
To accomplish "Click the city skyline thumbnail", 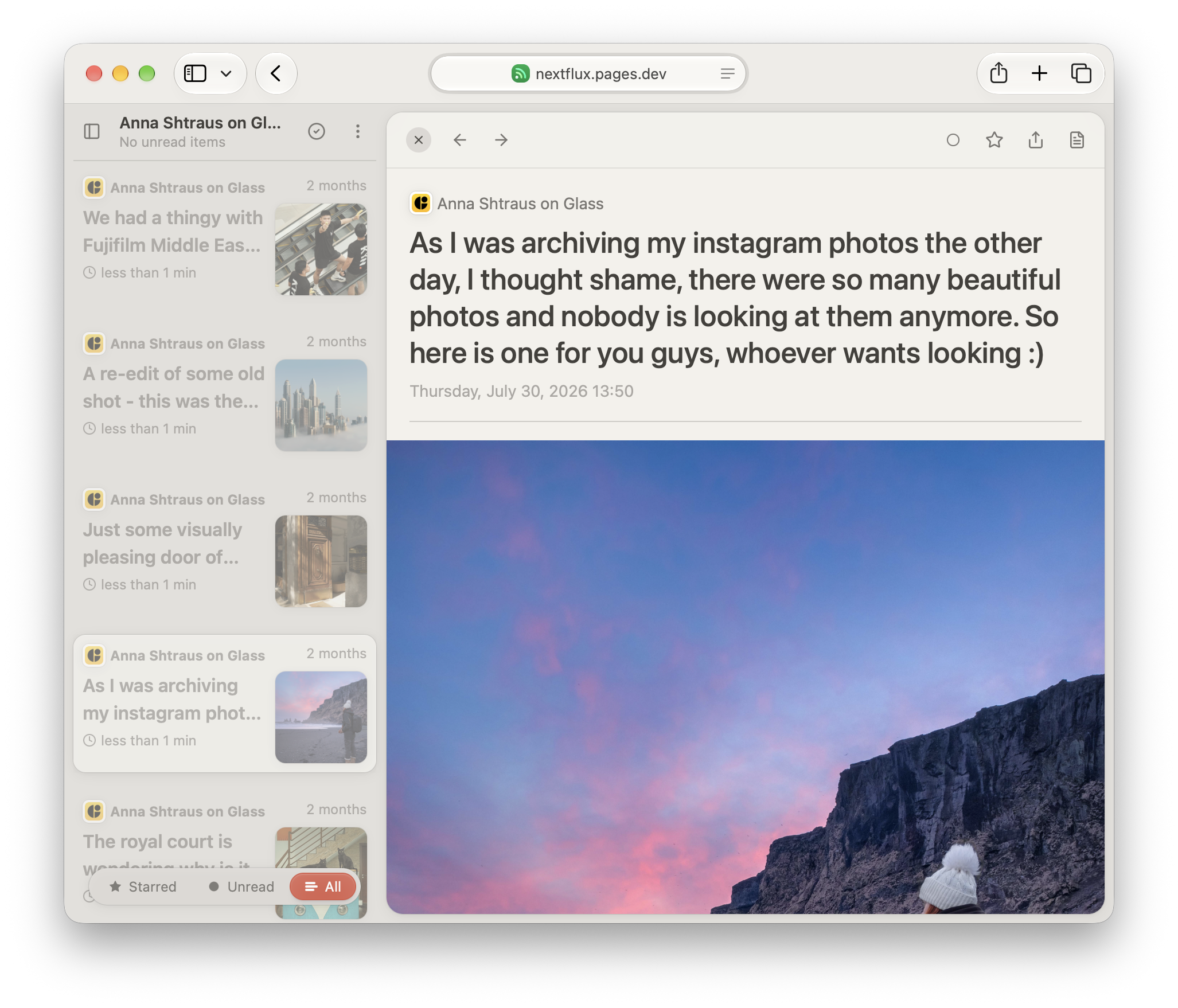I will click(x=321, y=405).
